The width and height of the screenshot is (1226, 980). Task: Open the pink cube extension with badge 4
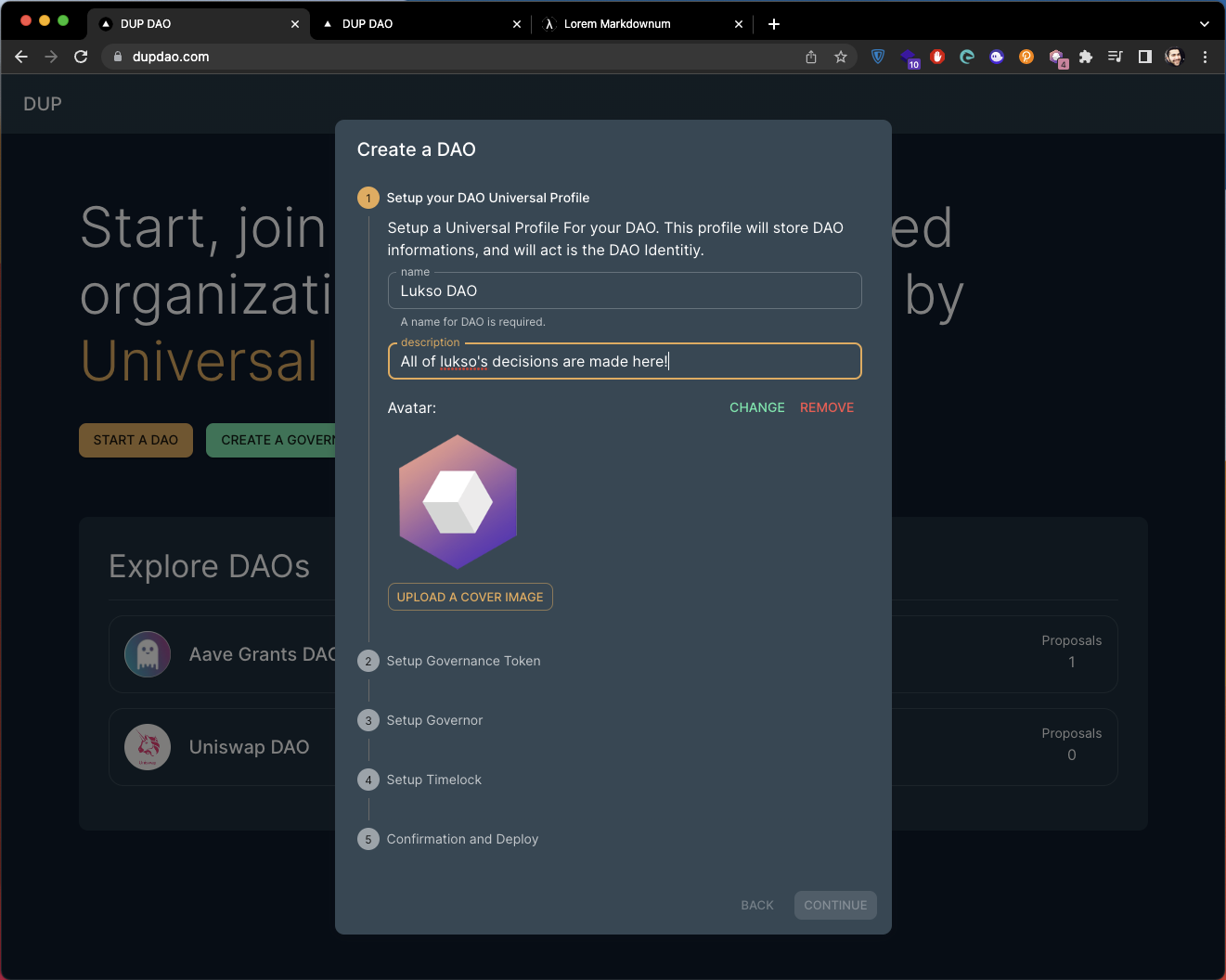coord(1057,58)
